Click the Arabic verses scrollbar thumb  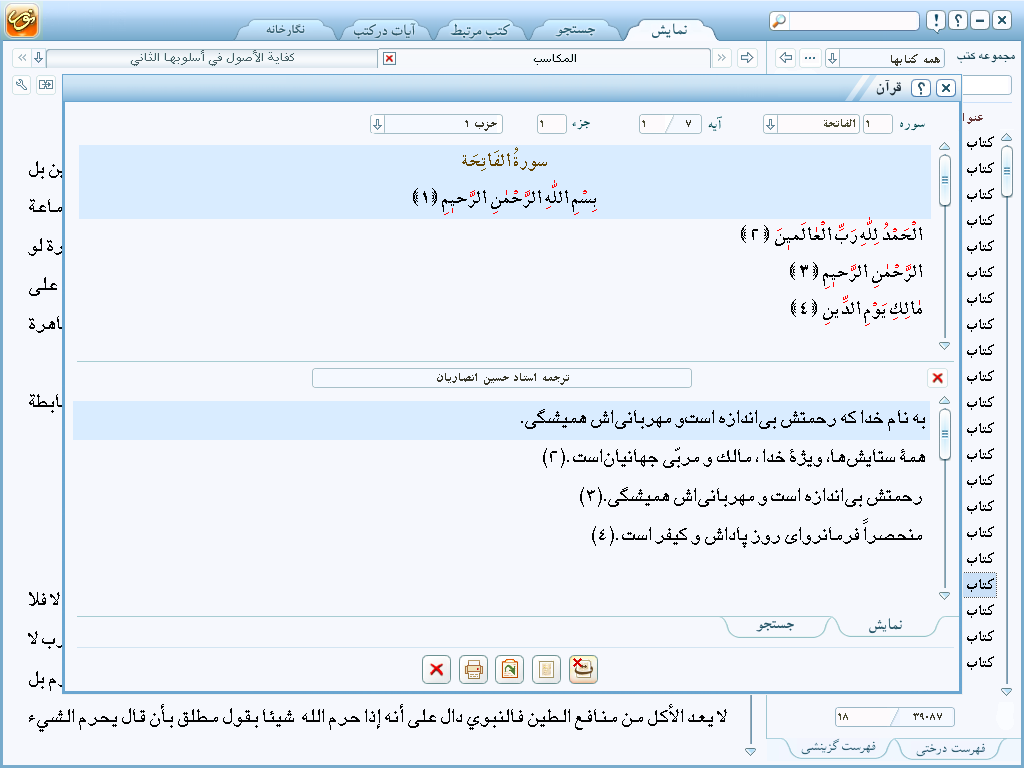[944, 180]
